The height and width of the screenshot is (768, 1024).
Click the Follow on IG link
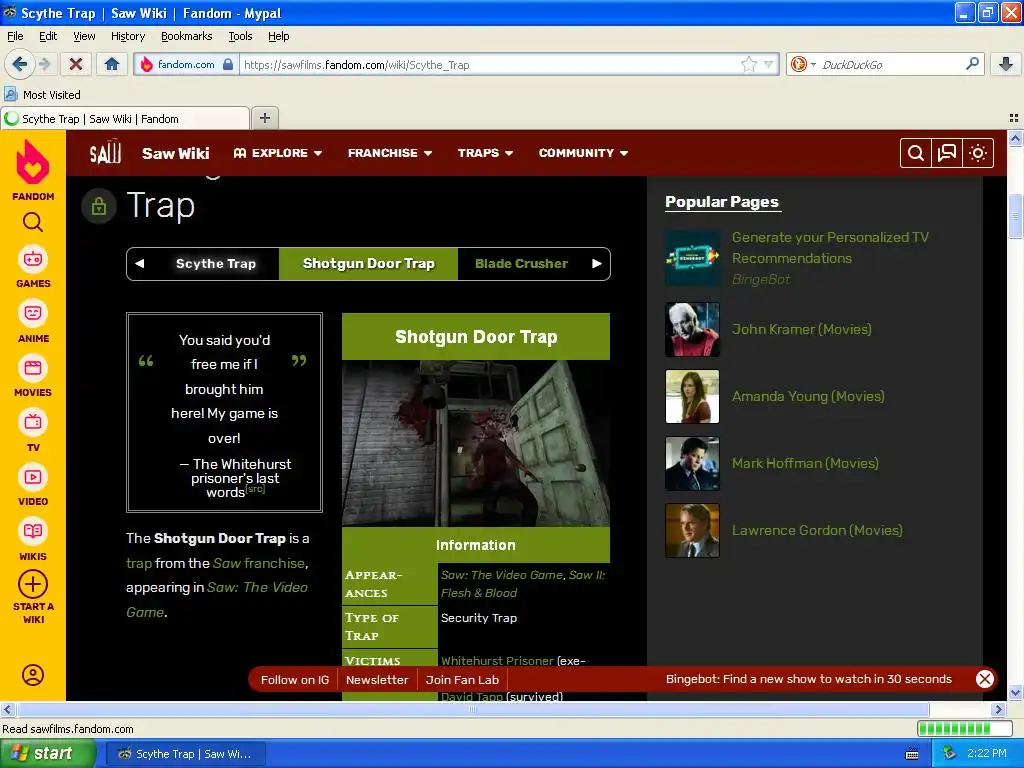pyautogui.click(x=295, y=680)
